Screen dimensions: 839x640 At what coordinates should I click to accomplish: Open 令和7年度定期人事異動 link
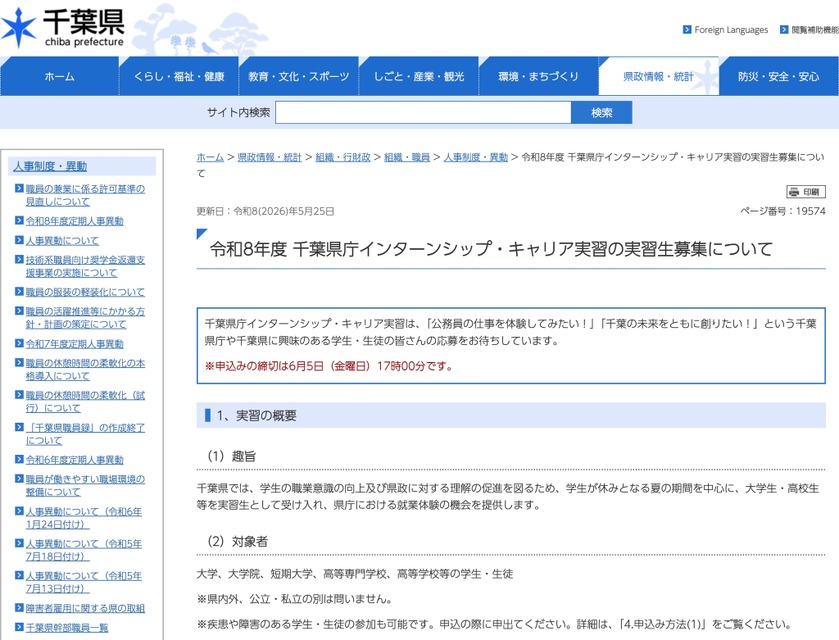(x=74, y=344)
